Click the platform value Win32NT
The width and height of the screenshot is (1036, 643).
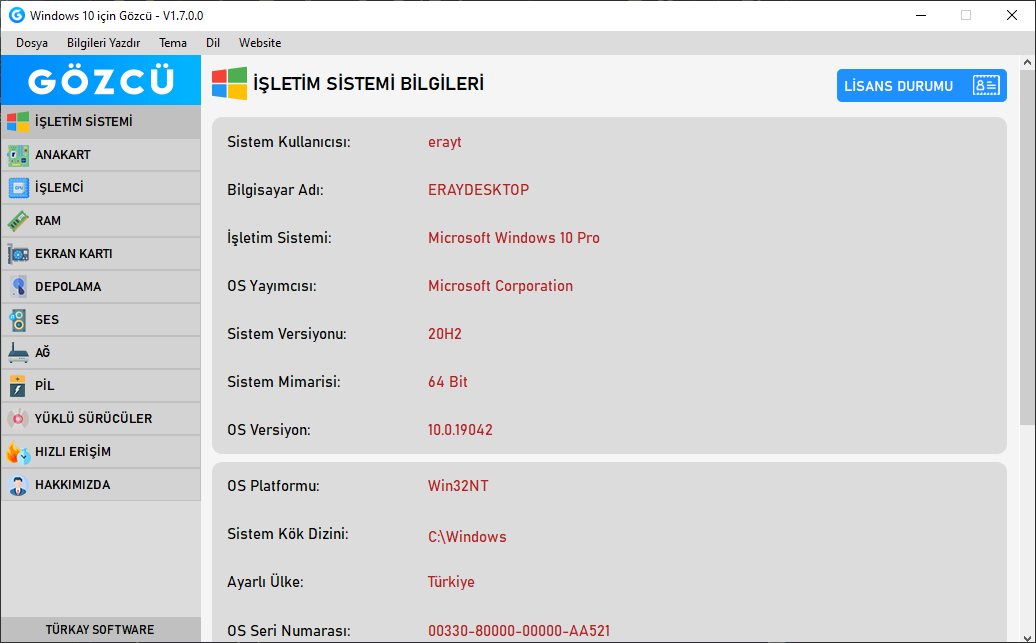click(458, 486)
